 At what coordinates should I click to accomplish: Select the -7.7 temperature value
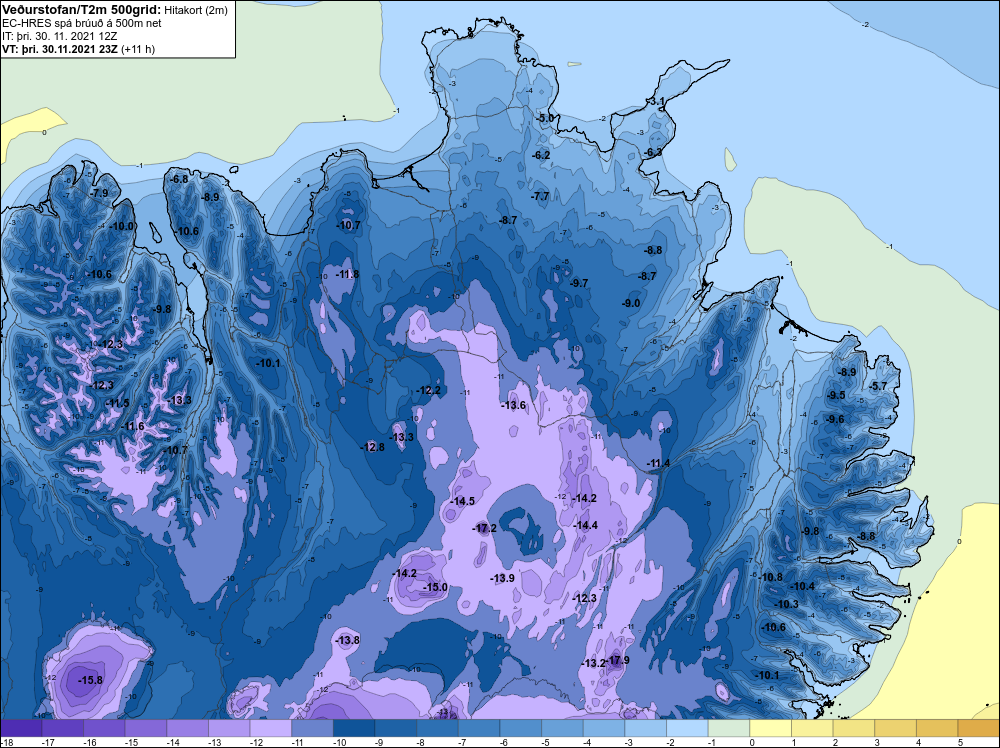pos(540,196)
